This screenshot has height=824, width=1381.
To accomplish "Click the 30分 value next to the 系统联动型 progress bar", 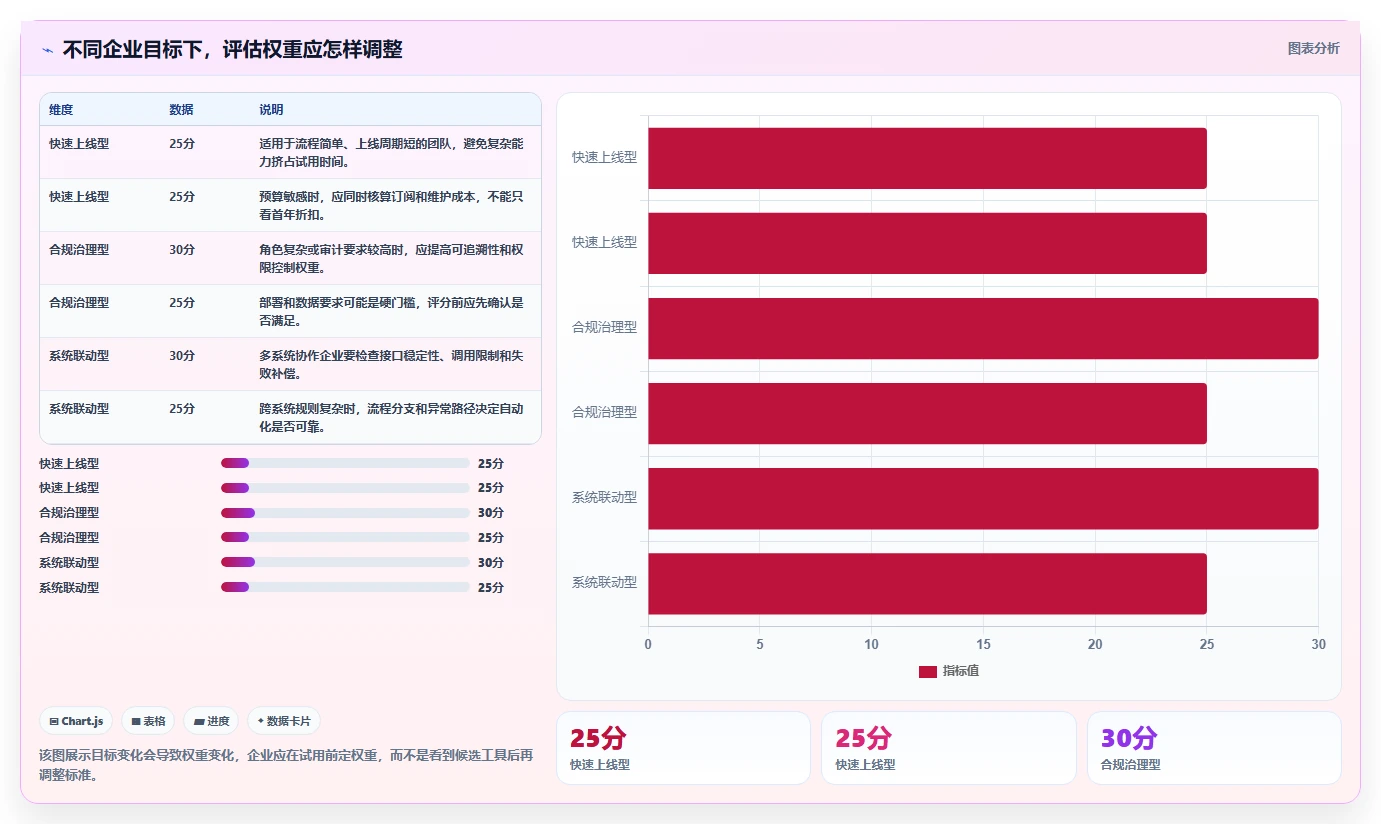I will click(x=491, y=562).
